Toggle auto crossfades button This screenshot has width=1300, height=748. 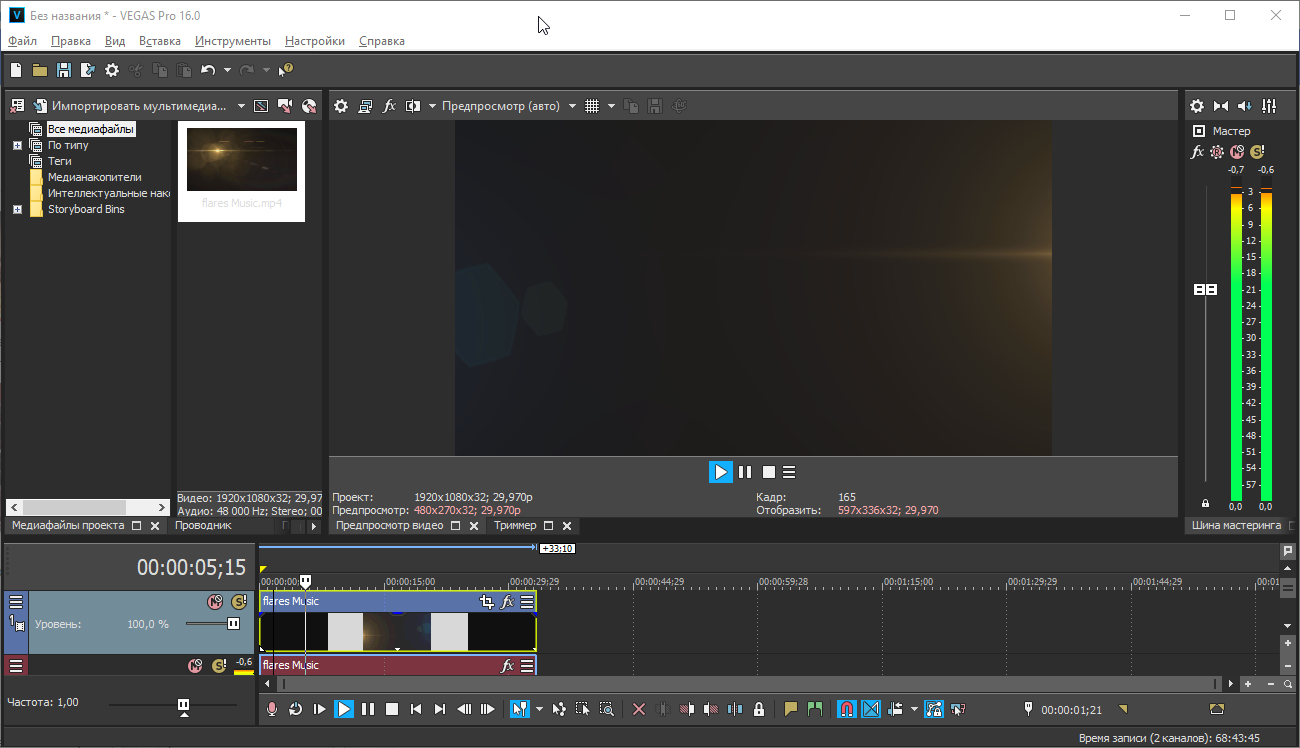point(871,709)
